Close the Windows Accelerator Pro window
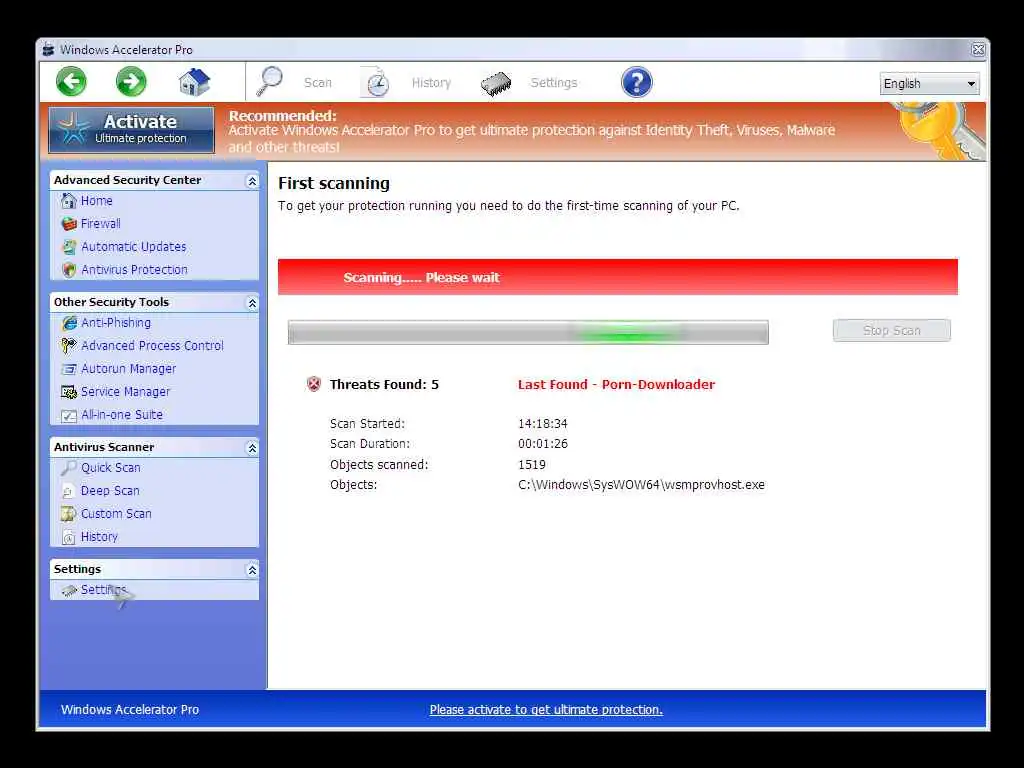Screen dimensions: 1024x768 tap(978, 50)
